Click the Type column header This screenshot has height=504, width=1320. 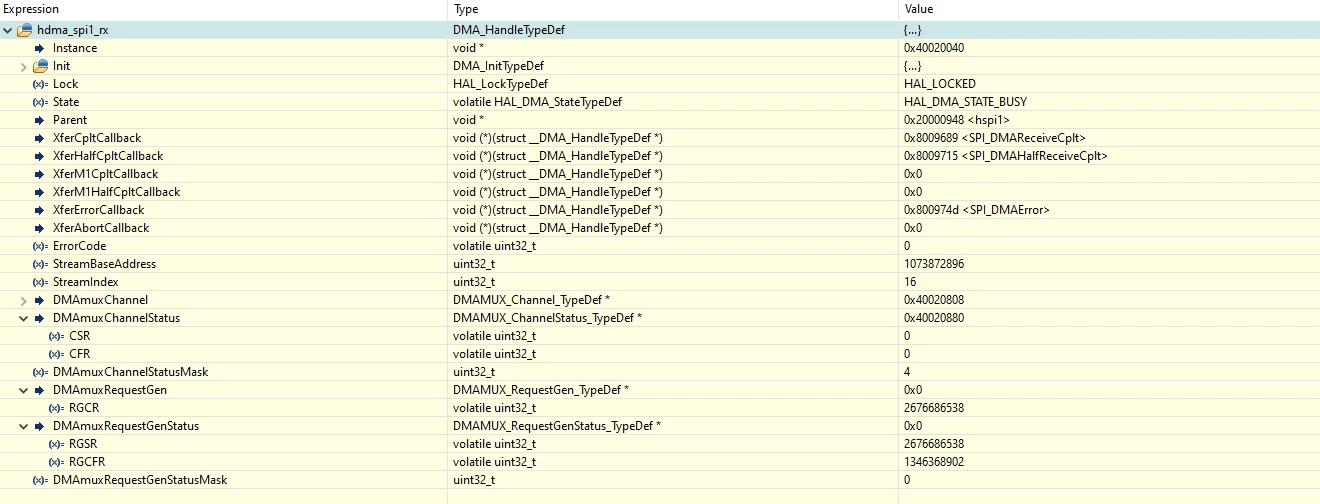[466, 9]
